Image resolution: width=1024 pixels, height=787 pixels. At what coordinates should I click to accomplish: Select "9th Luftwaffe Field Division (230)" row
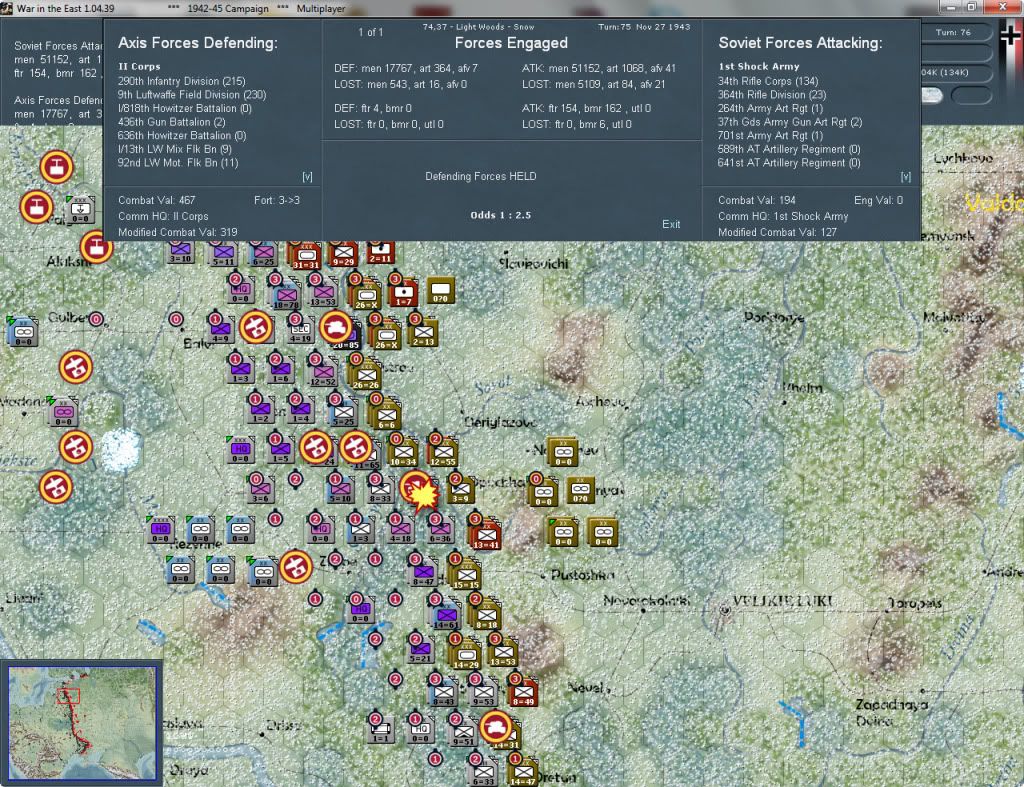tap(192, 95)
